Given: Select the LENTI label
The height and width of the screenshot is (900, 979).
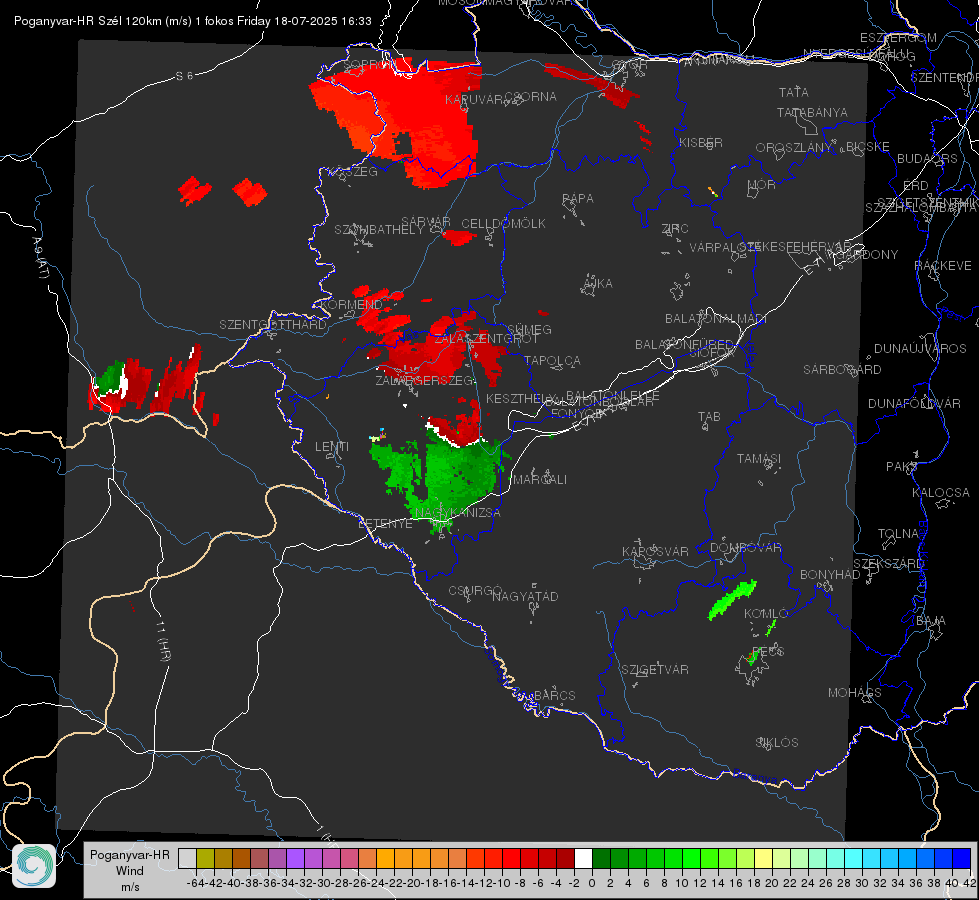Looking at the screenshot, I should [332, 447].
